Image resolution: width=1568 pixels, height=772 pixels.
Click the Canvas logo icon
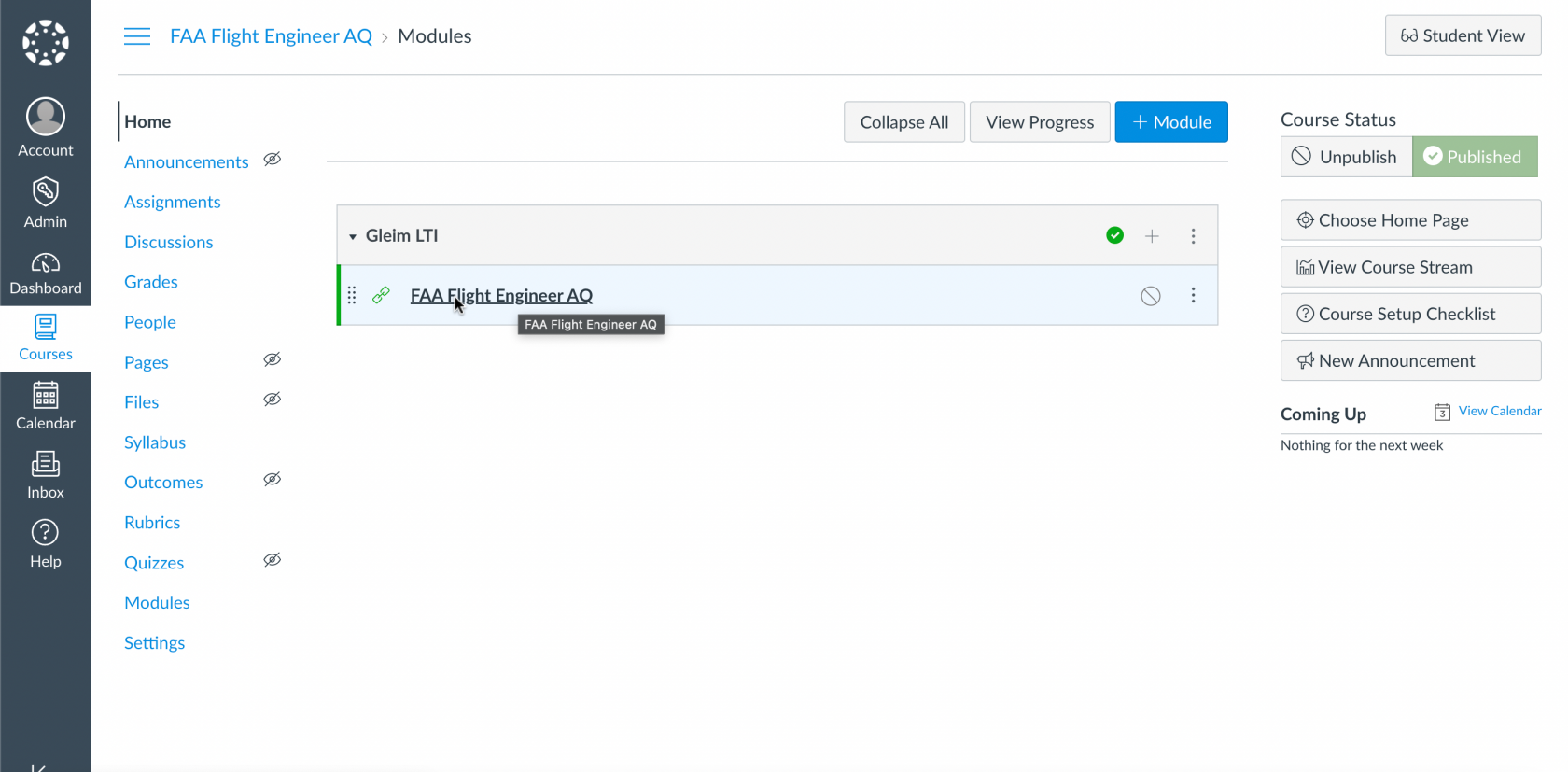click(46, 43)
